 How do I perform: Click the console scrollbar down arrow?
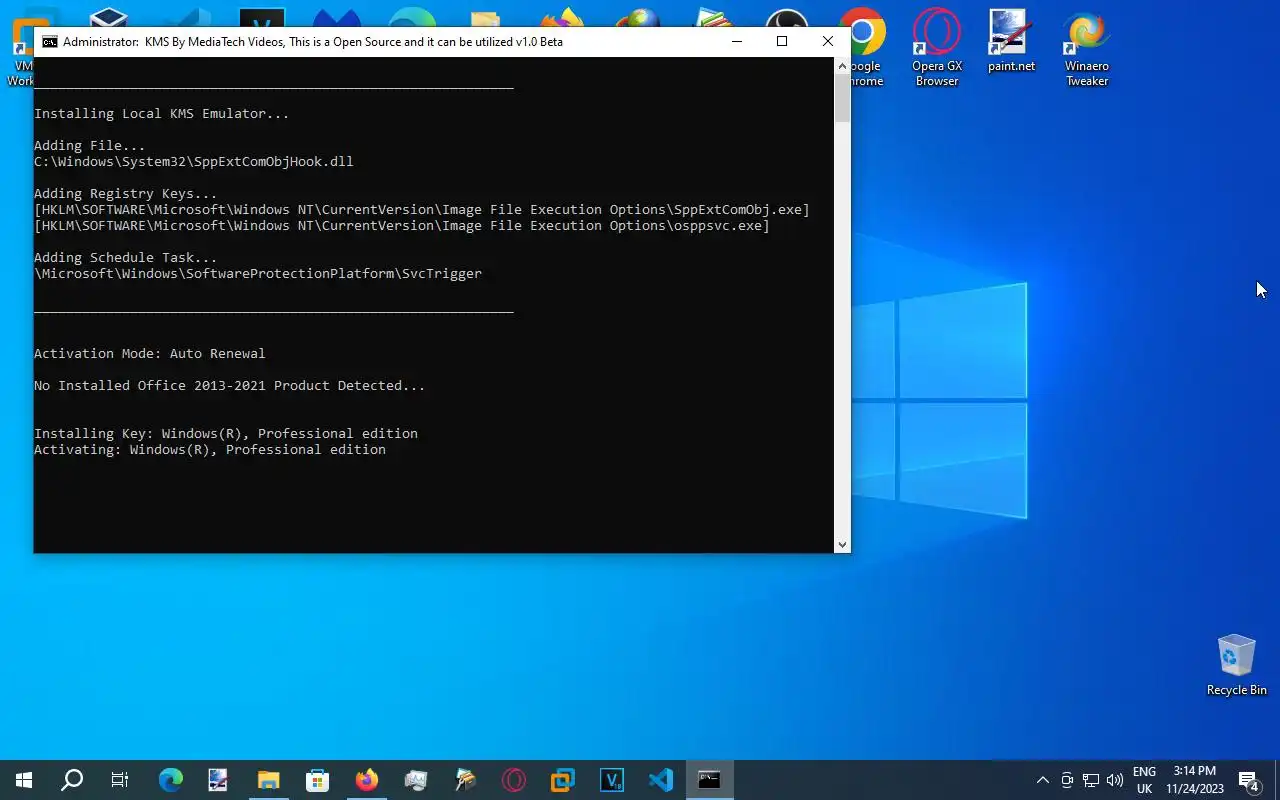click(x=843, y=545)
